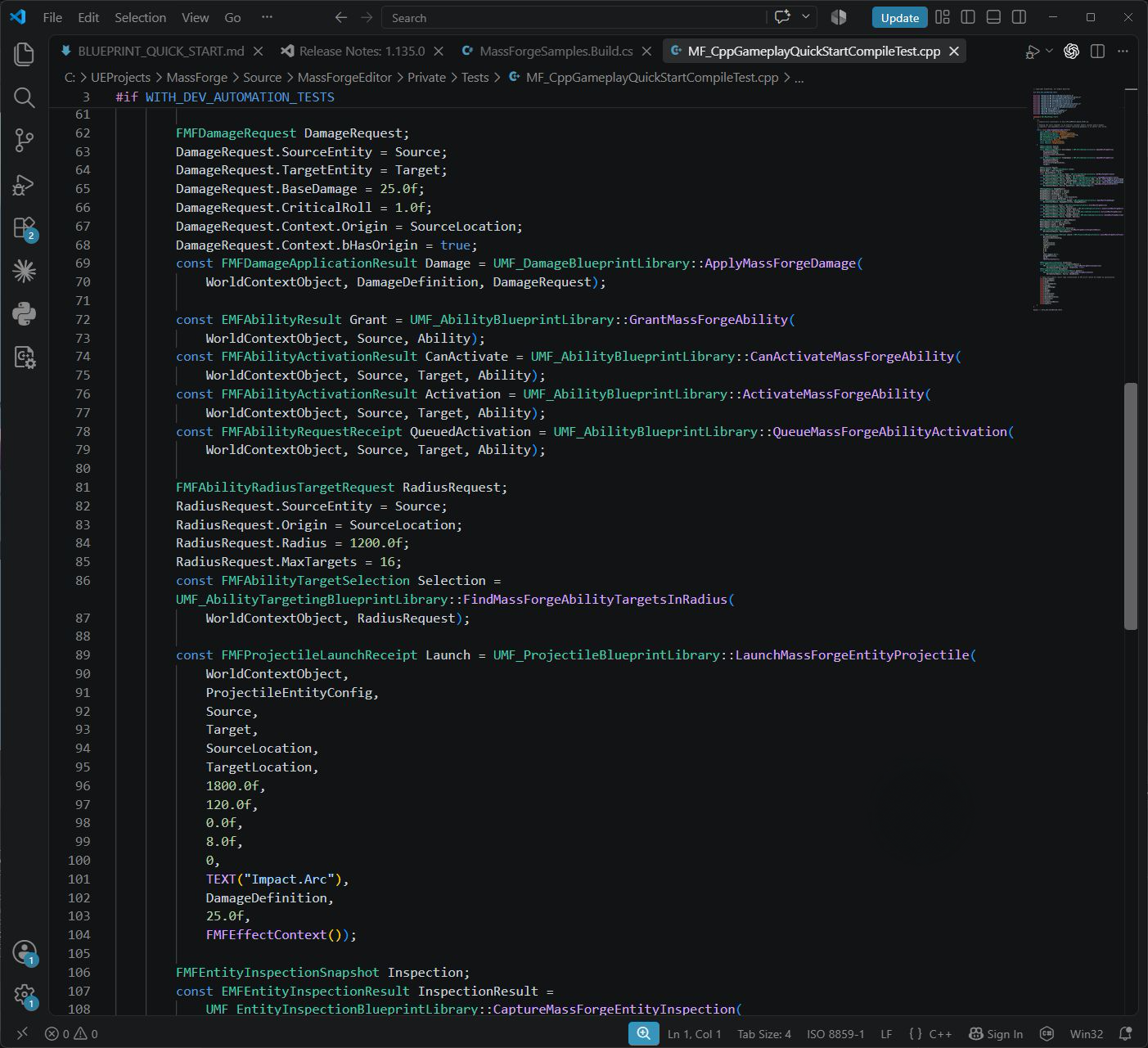Close the BLUEPRINT_QUICK_START.md tab
Screen dimensions: 1148x1048
click(258, 51)
